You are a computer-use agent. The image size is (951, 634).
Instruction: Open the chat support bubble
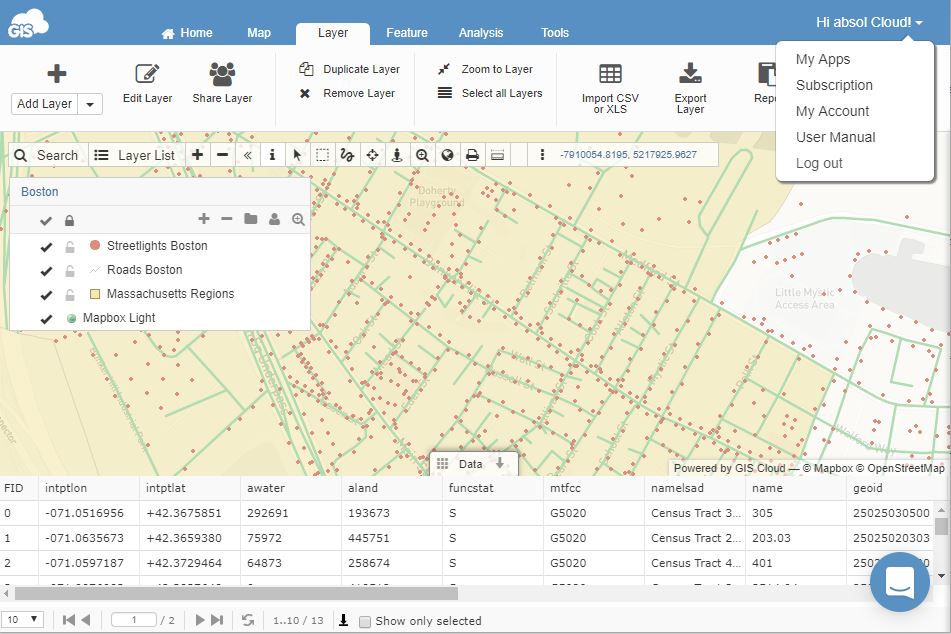pos(900,581)
